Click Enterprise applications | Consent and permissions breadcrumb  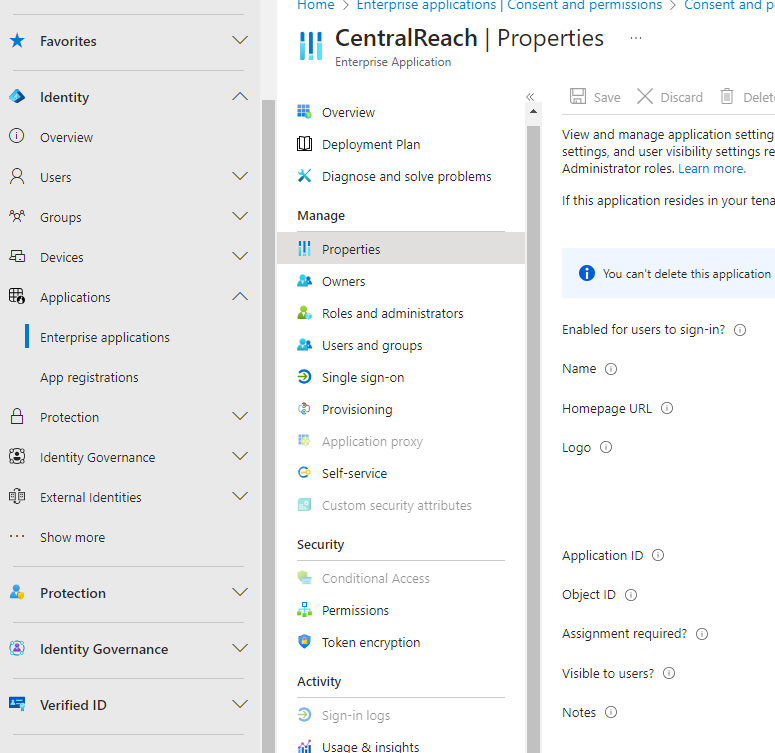coord(509,5)
